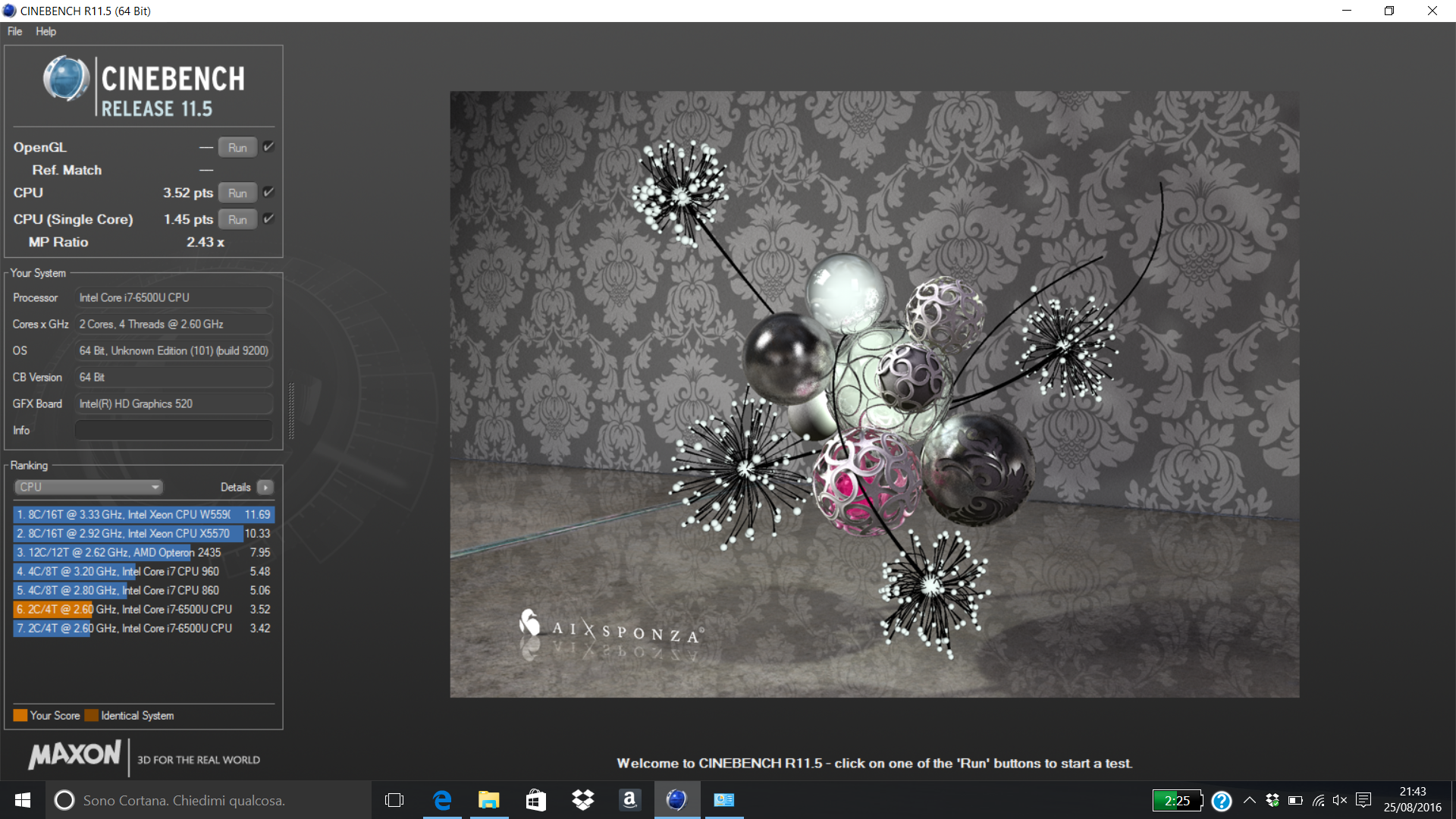Open File Explorer from the taskbar
The height and width of the screenshot is (819, 1456).
pos(489,800)
